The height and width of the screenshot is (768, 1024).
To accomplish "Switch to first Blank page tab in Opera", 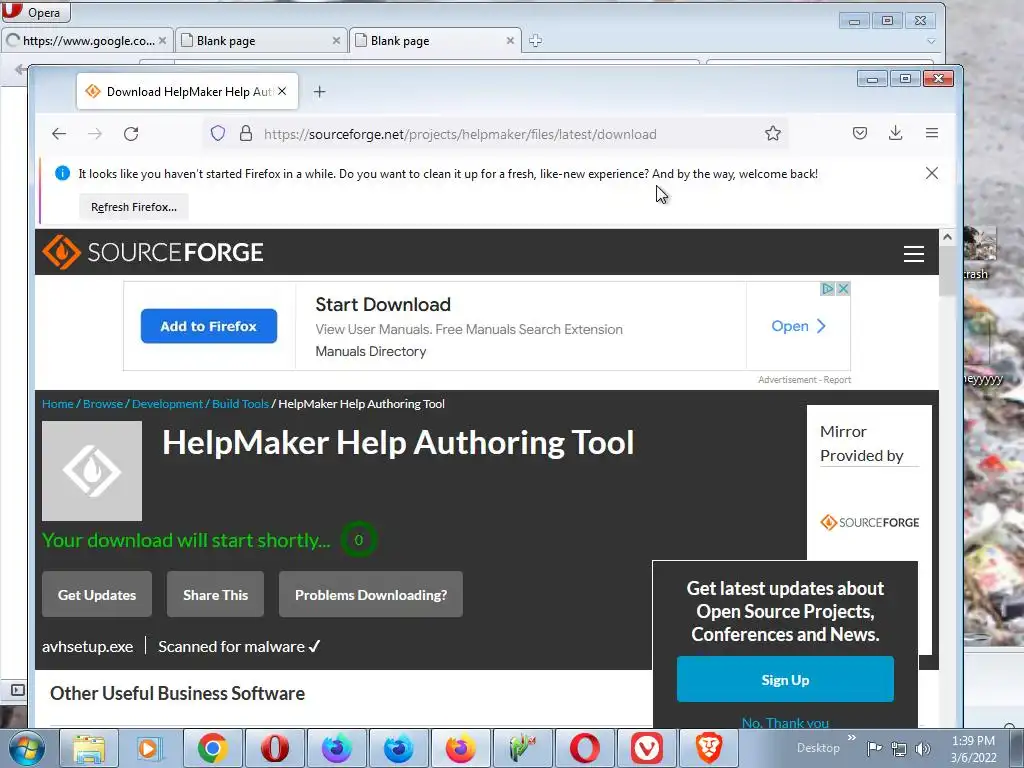I will 261,40.
